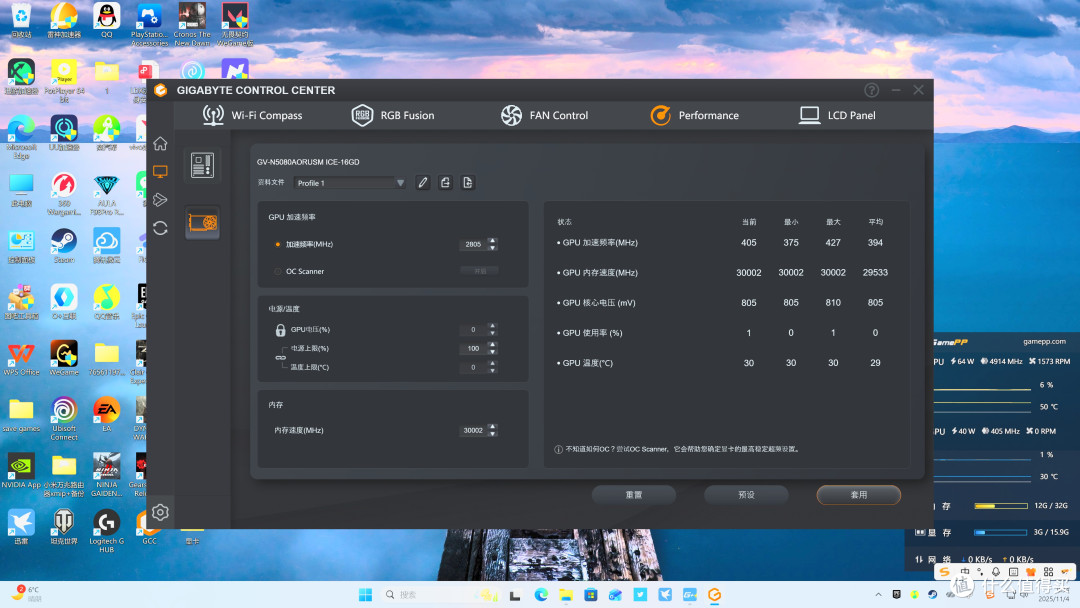Click the memory speed field 30002
The width and height of the screenshot is (1080, 608).
point(473,430)
